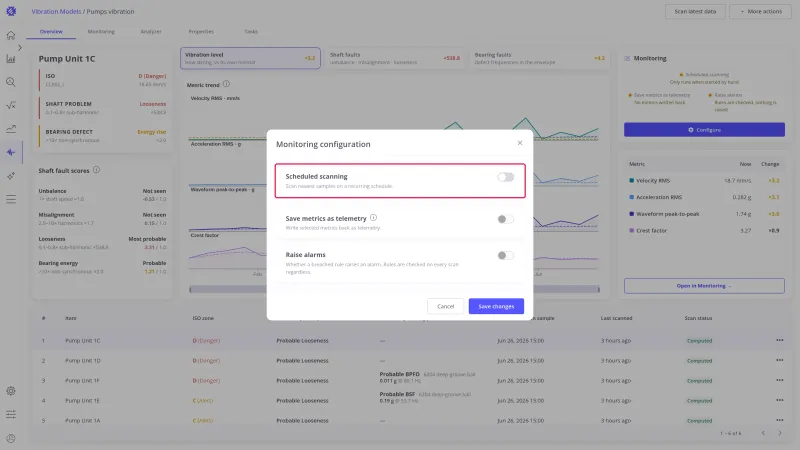Open the More actions dropdown
Image resolution: width=800 pixels, height=450 pixels.
(x=761, y=11)
